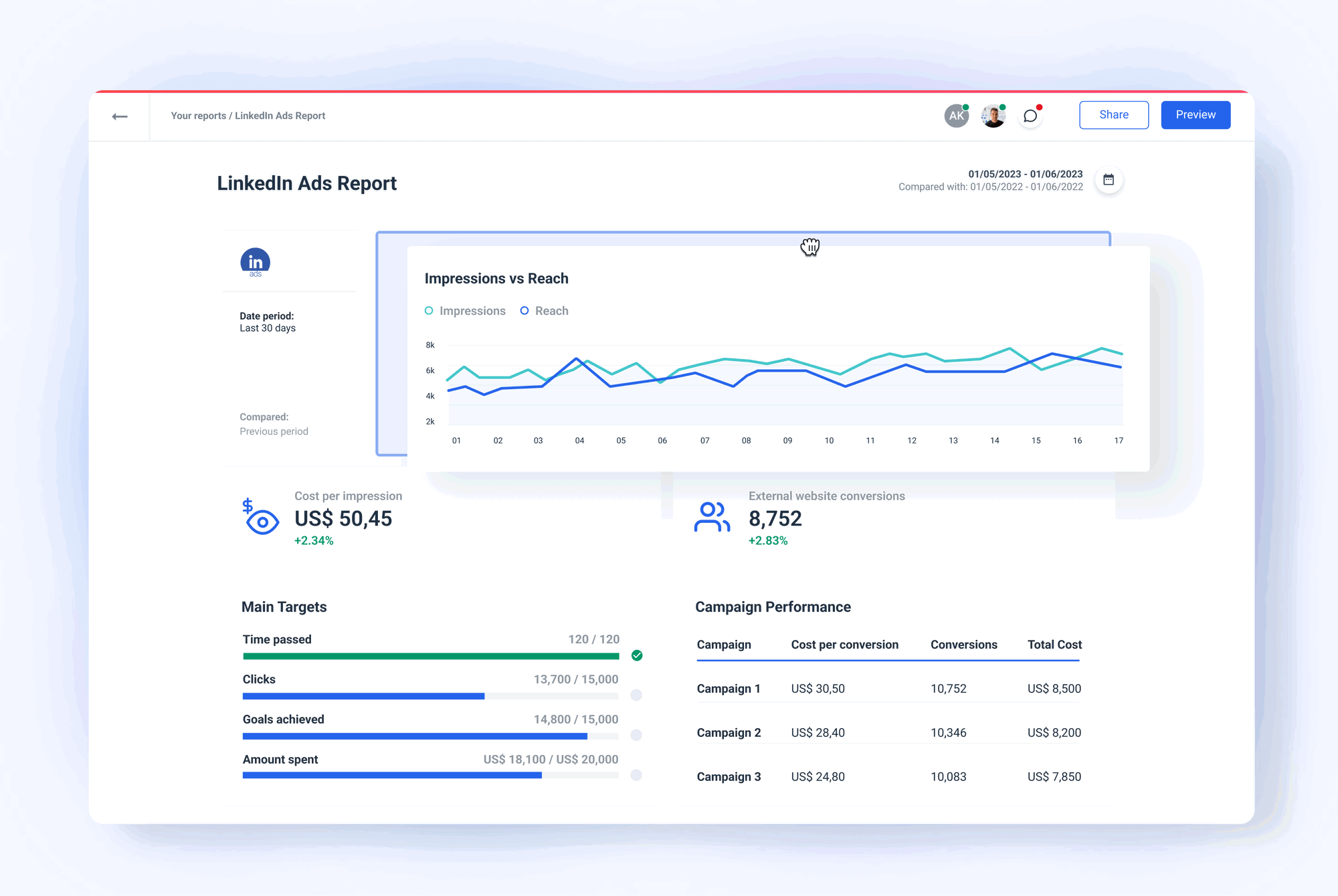Screen dimensions: 1338x896
Task: Click the Preview button
Action: tap(1196, 114)
